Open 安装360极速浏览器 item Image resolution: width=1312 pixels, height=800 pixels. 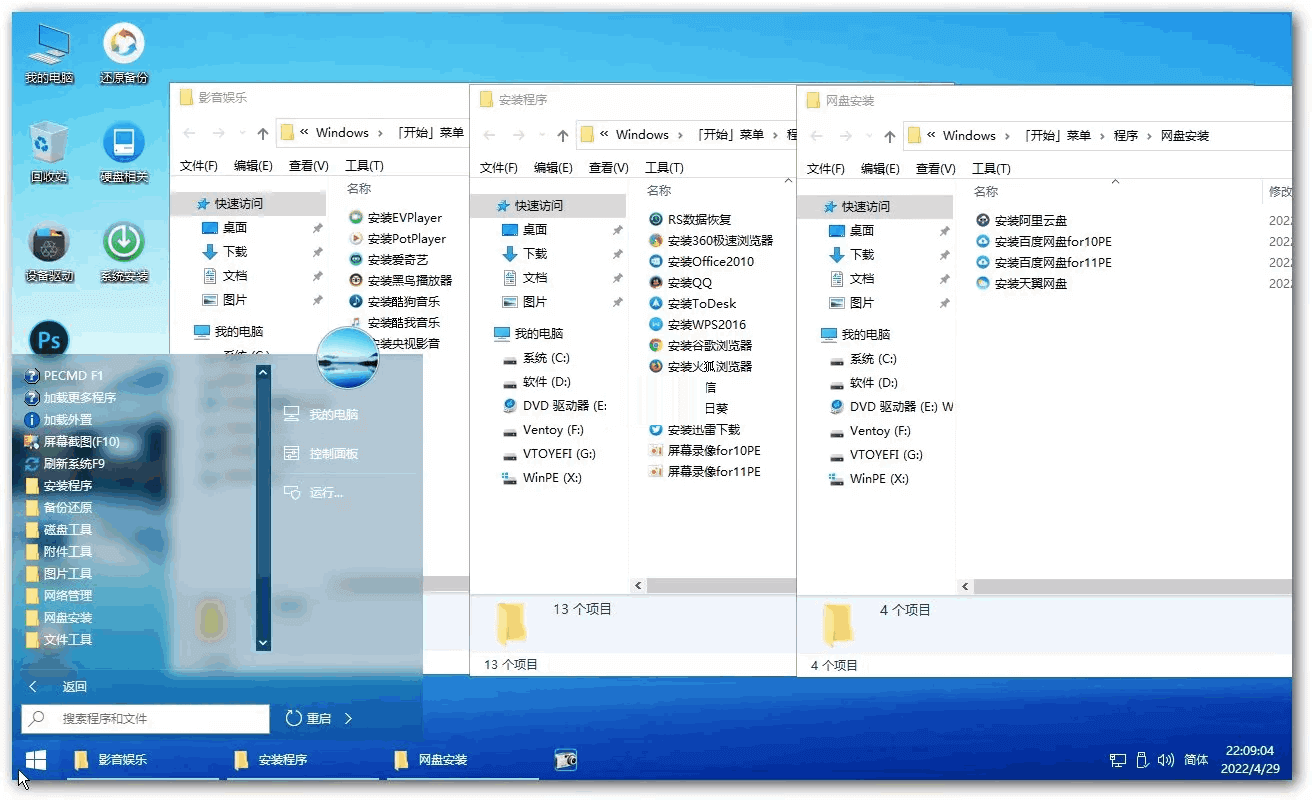click(711, 240)
